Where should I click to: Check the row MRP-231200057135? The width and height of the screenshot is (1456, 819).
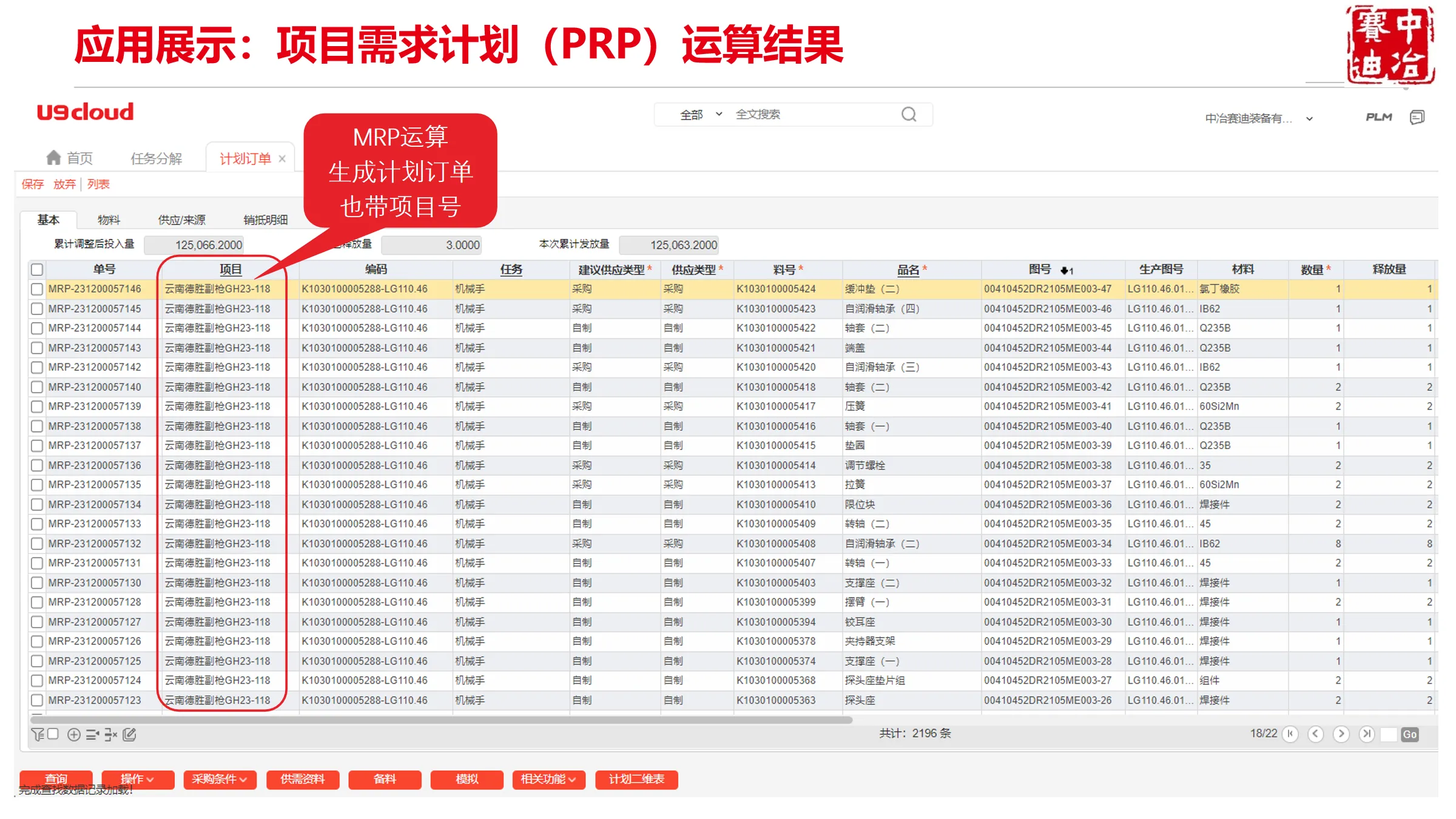pyautogui.click(x=37, y=485)
